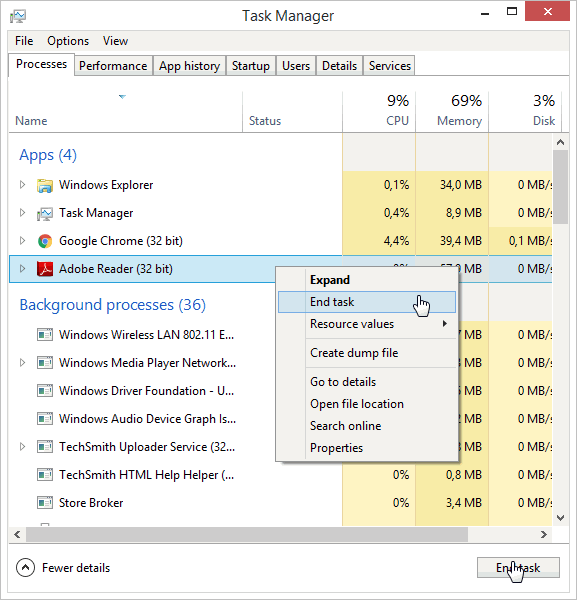Choose End task in the context menu
This screenshot has height=600, width=577.
tap(367, 302)
